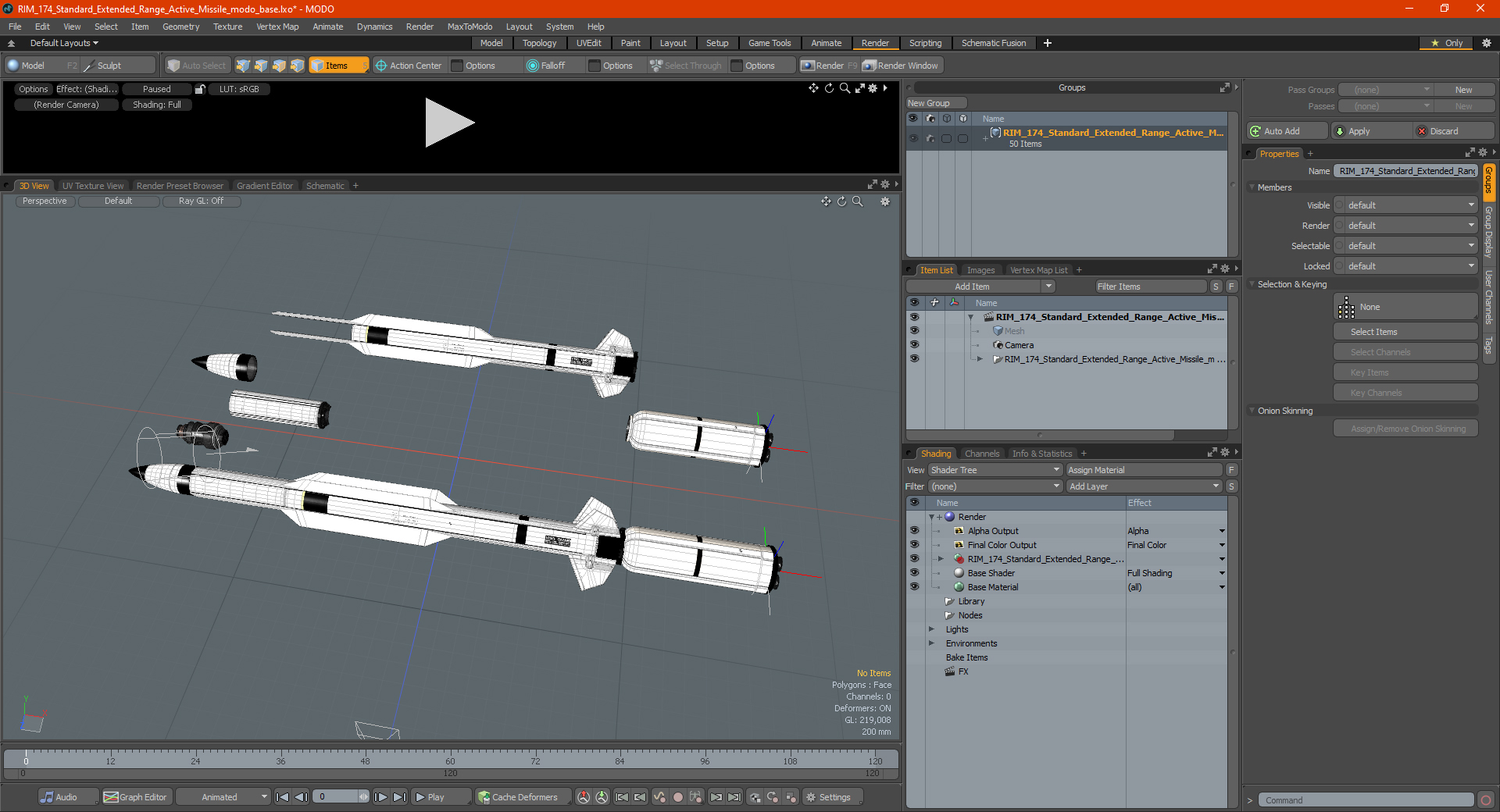Open the Graph Editor
Screen dimensions: 1500x812
135,797
